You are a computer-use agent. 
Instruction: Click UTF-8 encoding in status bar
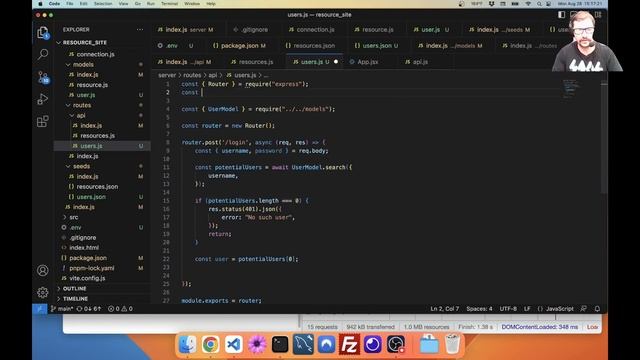tap(508, 309)
